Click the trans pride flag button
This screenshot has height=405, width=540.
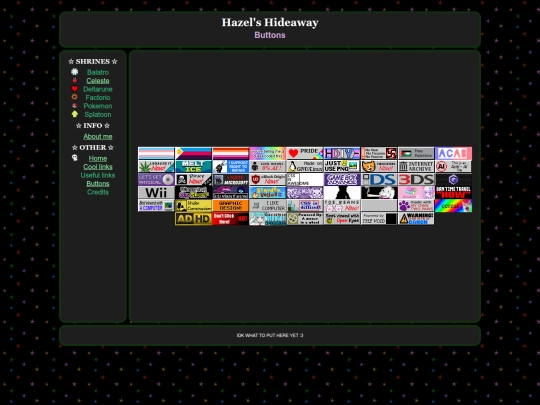click(156, 153)
